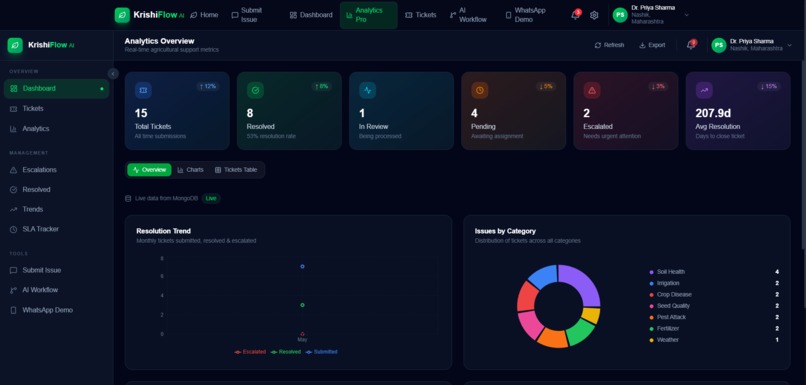Viewport: 806px width, 385px height.
Task: Switch to the Charts tab
Action: pos(190,170)
